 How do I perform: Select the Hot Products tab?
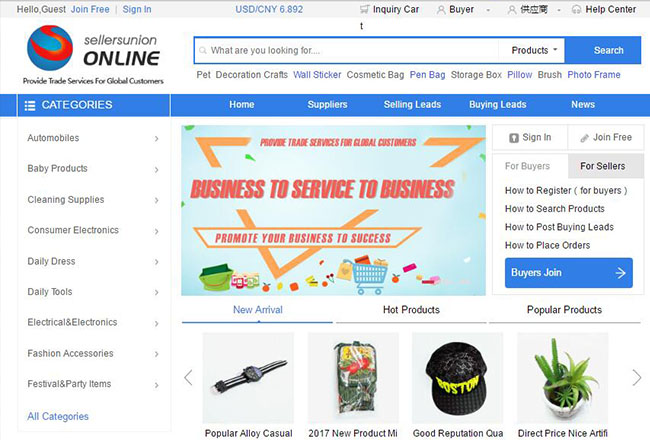pyautogui.click(x=411, y=310)
